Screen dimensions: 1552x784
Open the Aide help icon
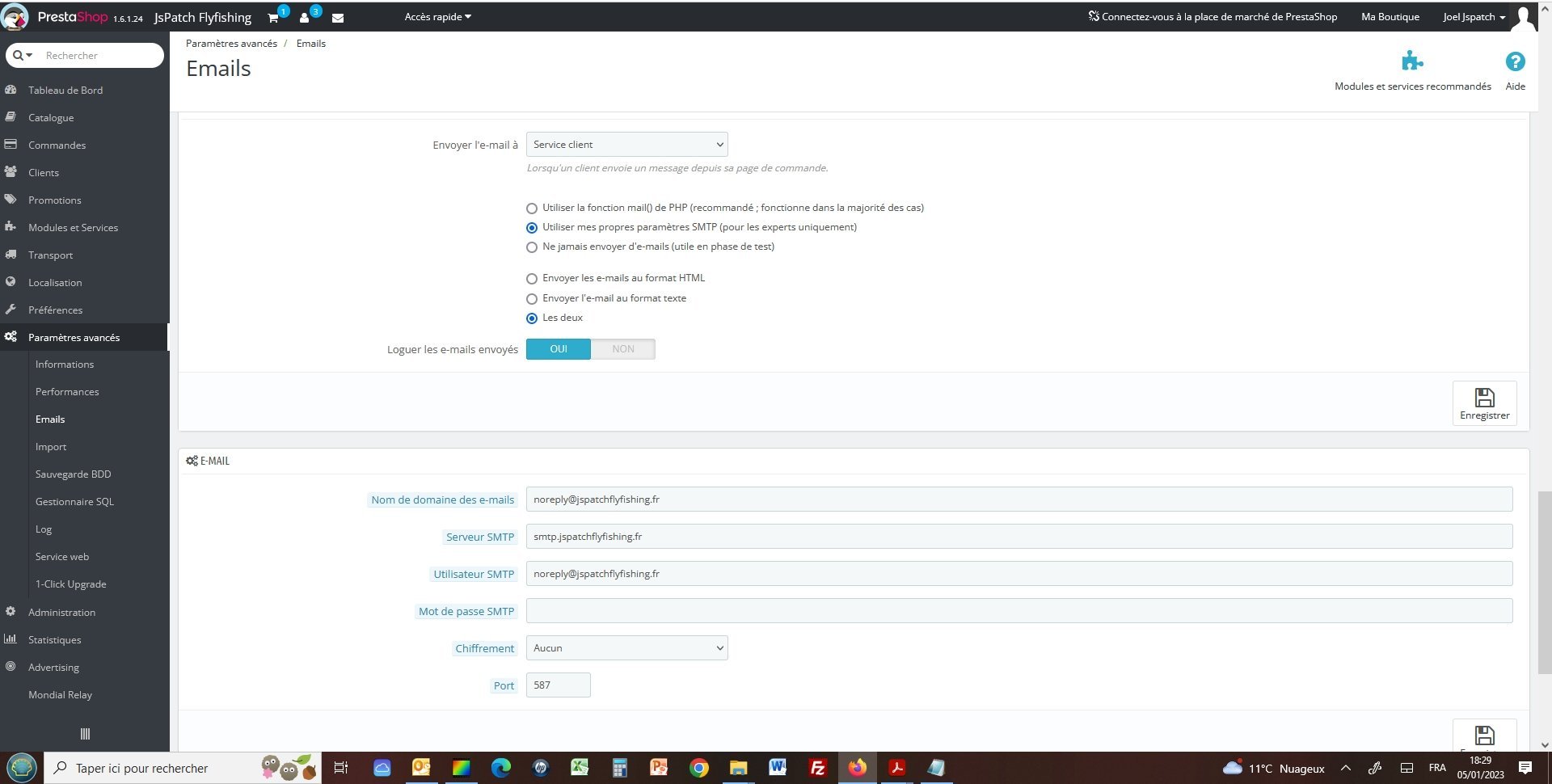tap(1515, 61)
